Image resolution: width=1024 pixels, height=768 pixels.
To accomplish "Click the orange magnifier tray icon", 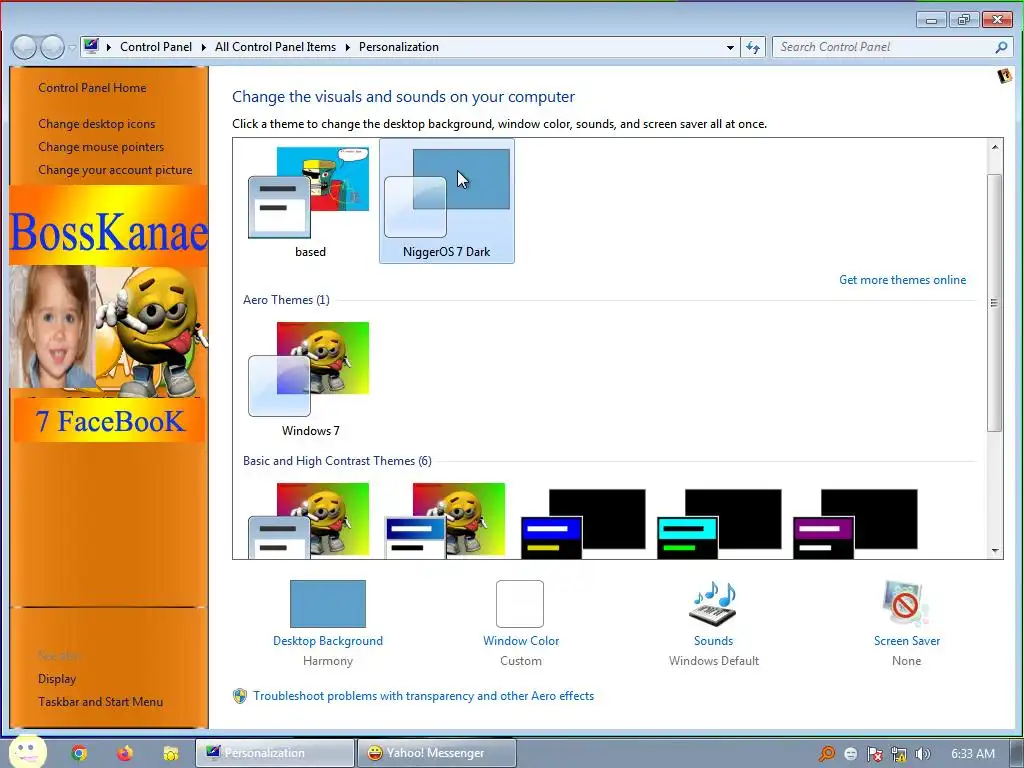I will 827,754.
